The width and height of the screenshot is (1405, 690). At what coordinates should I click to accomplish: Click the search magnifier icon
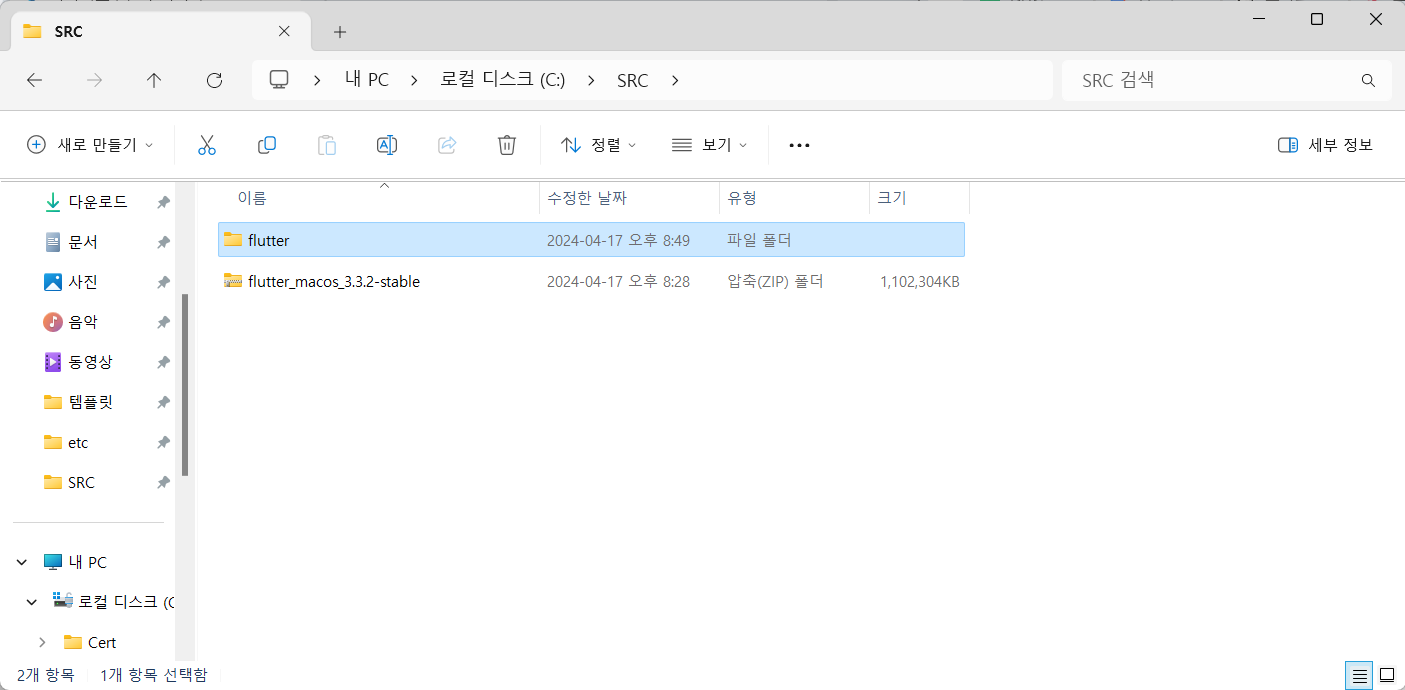click(1368, 80)
